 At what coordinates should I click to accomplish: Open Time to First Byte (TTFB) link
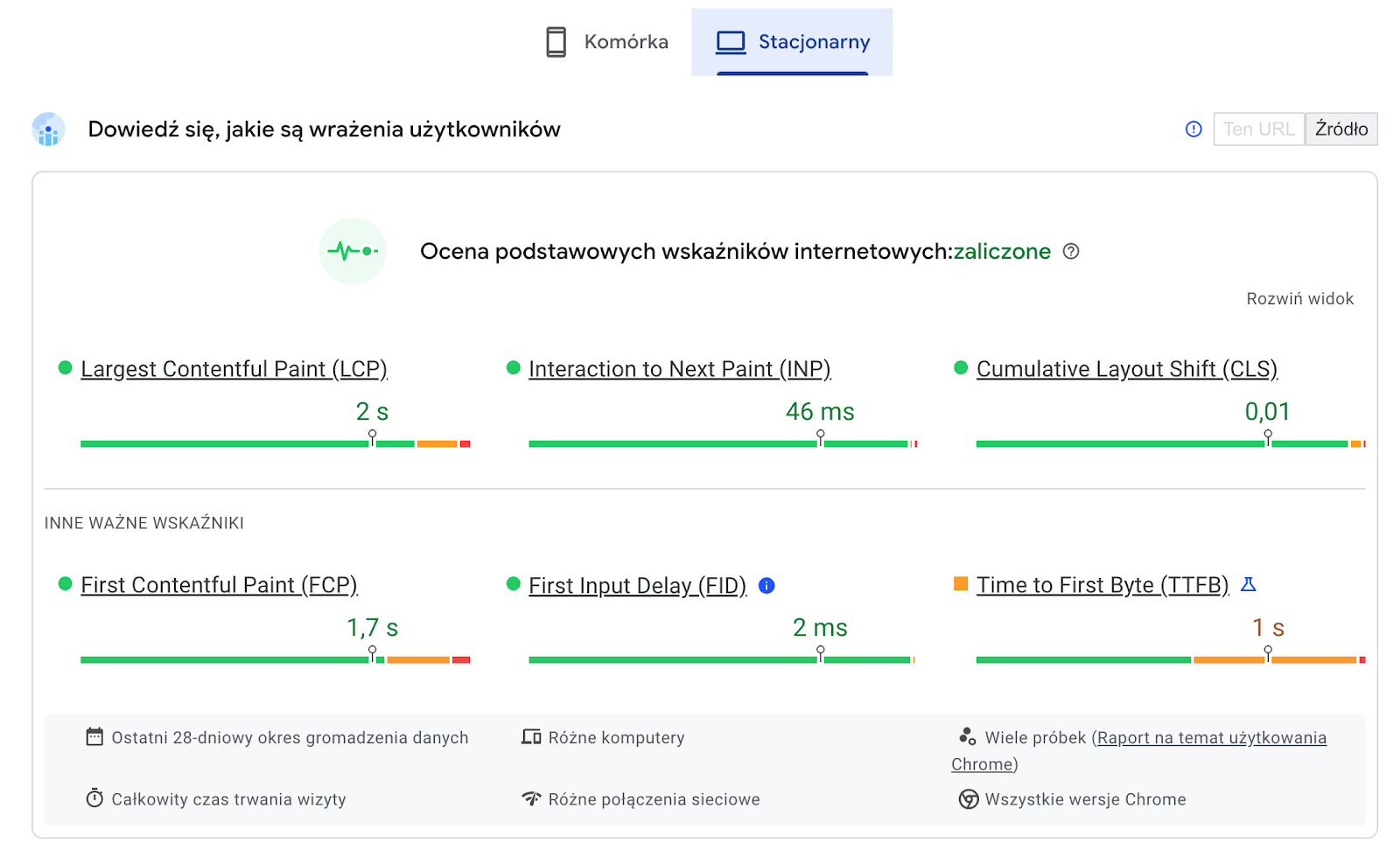click(1102, 585)
